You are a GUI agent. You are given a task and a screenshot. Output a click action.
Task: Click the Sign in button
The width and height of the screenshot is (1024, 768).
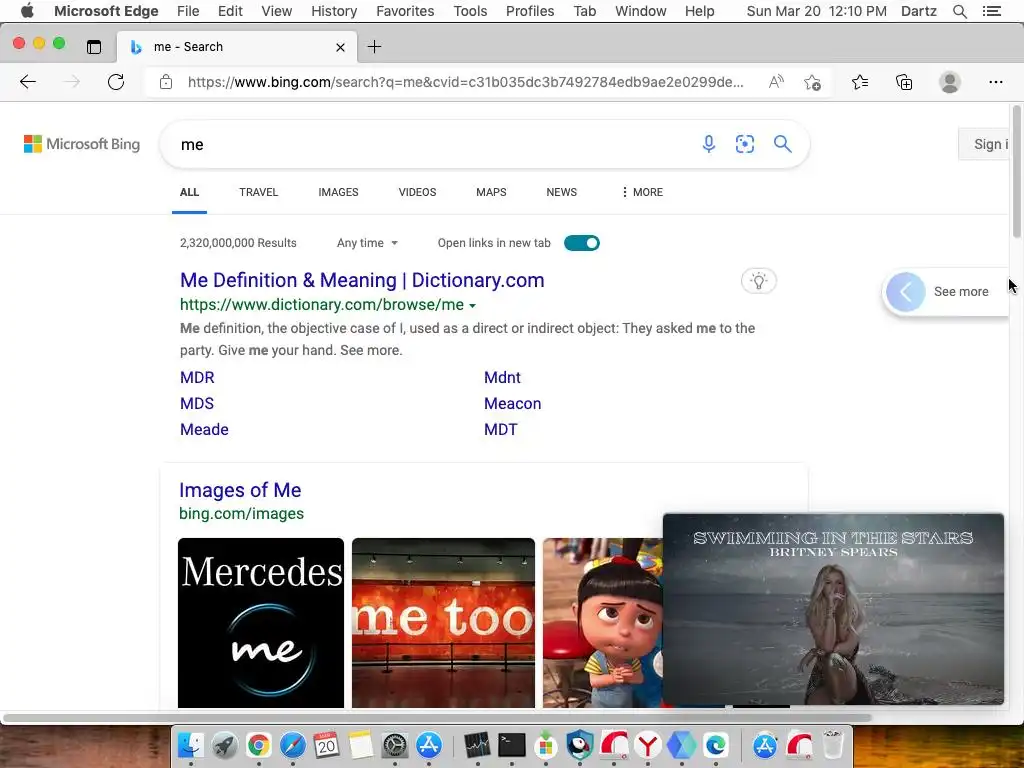986,144
